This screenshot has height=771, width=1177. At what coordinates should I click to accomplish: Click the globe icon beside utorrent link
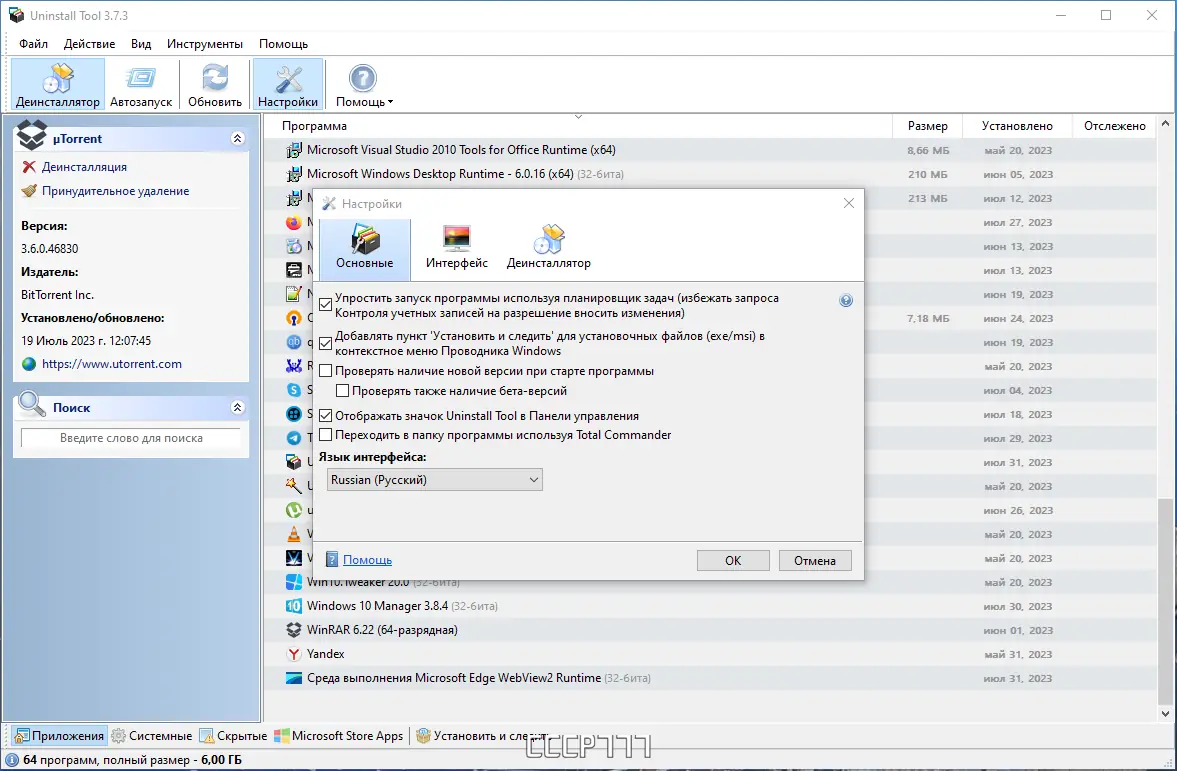point(29,364)
